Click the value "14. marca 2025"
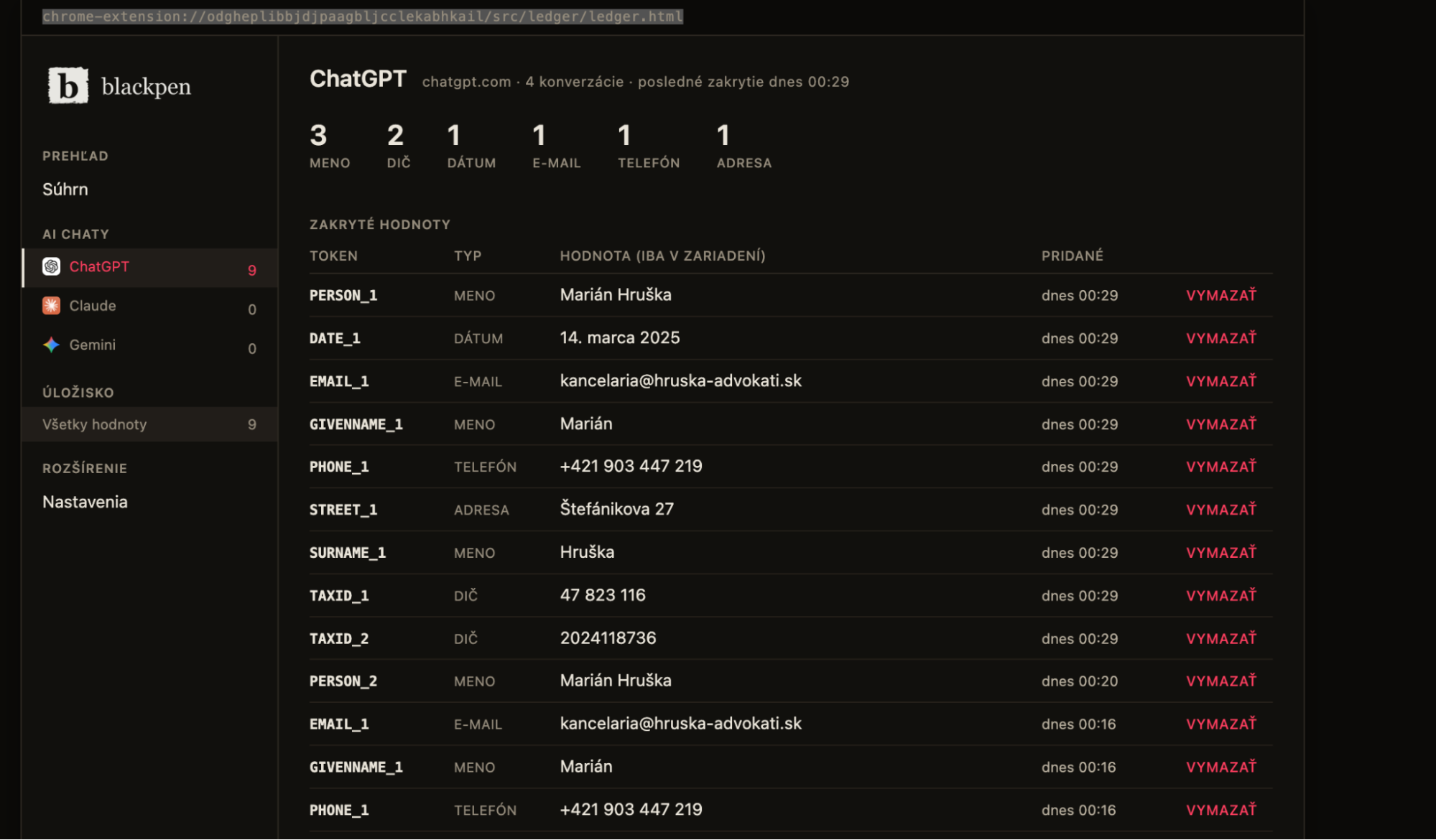The image size is (1436, 840). click(x=620, y=338)
